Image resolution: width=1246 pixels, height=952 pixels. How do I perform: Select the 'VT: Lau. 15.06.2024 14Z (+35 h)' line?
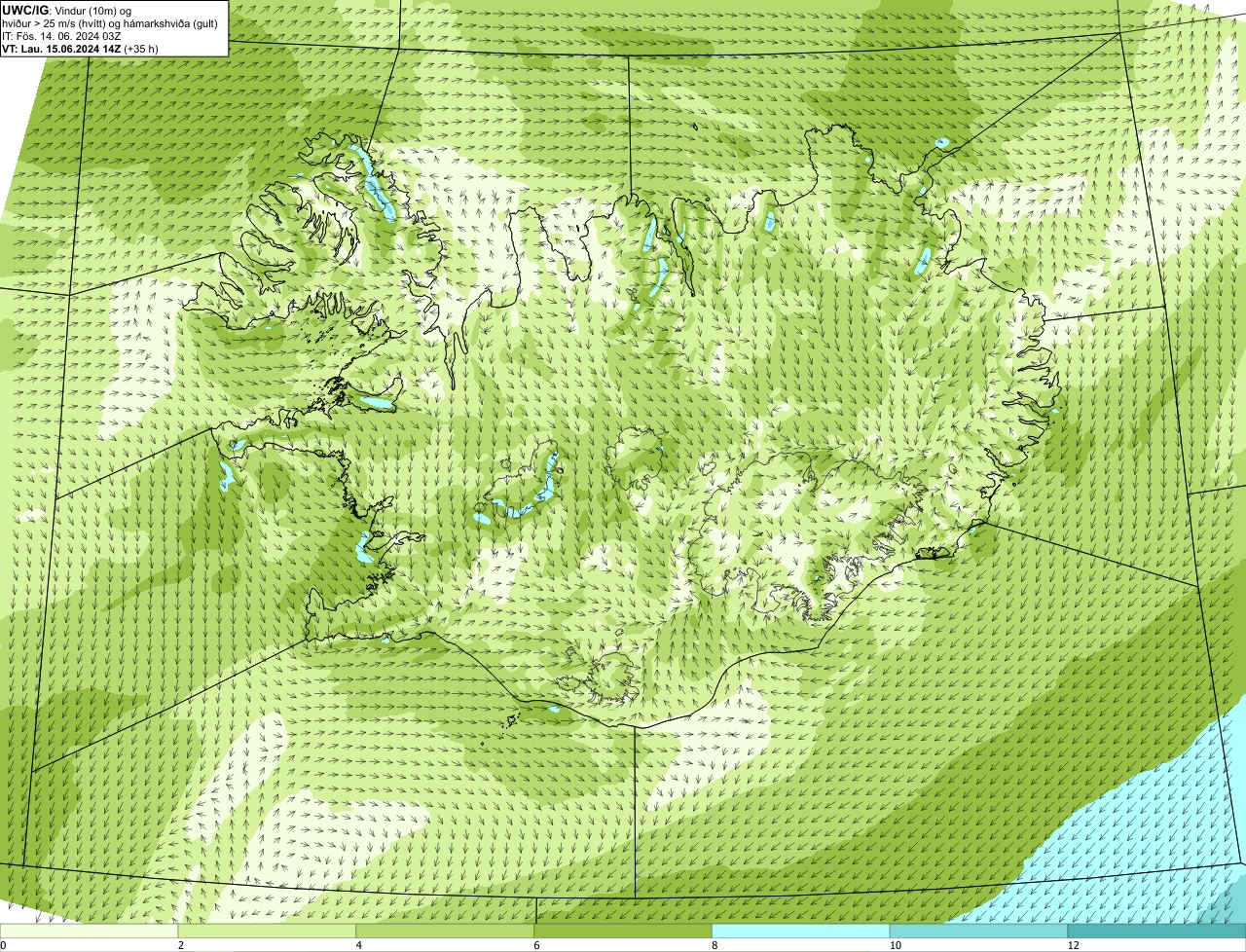[x=81, y=48]
